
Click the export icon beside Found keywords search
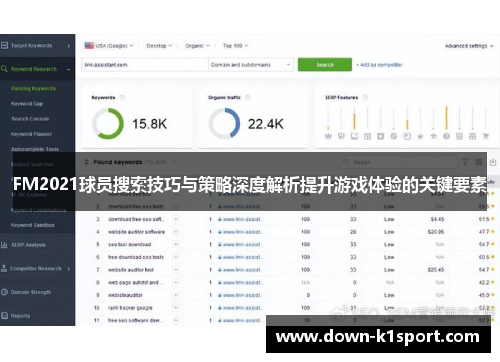[493, 162]
